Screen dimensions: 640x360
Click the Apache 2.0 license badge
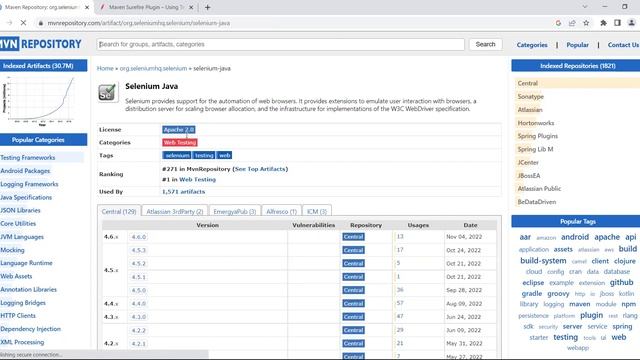tap(179, 129)
